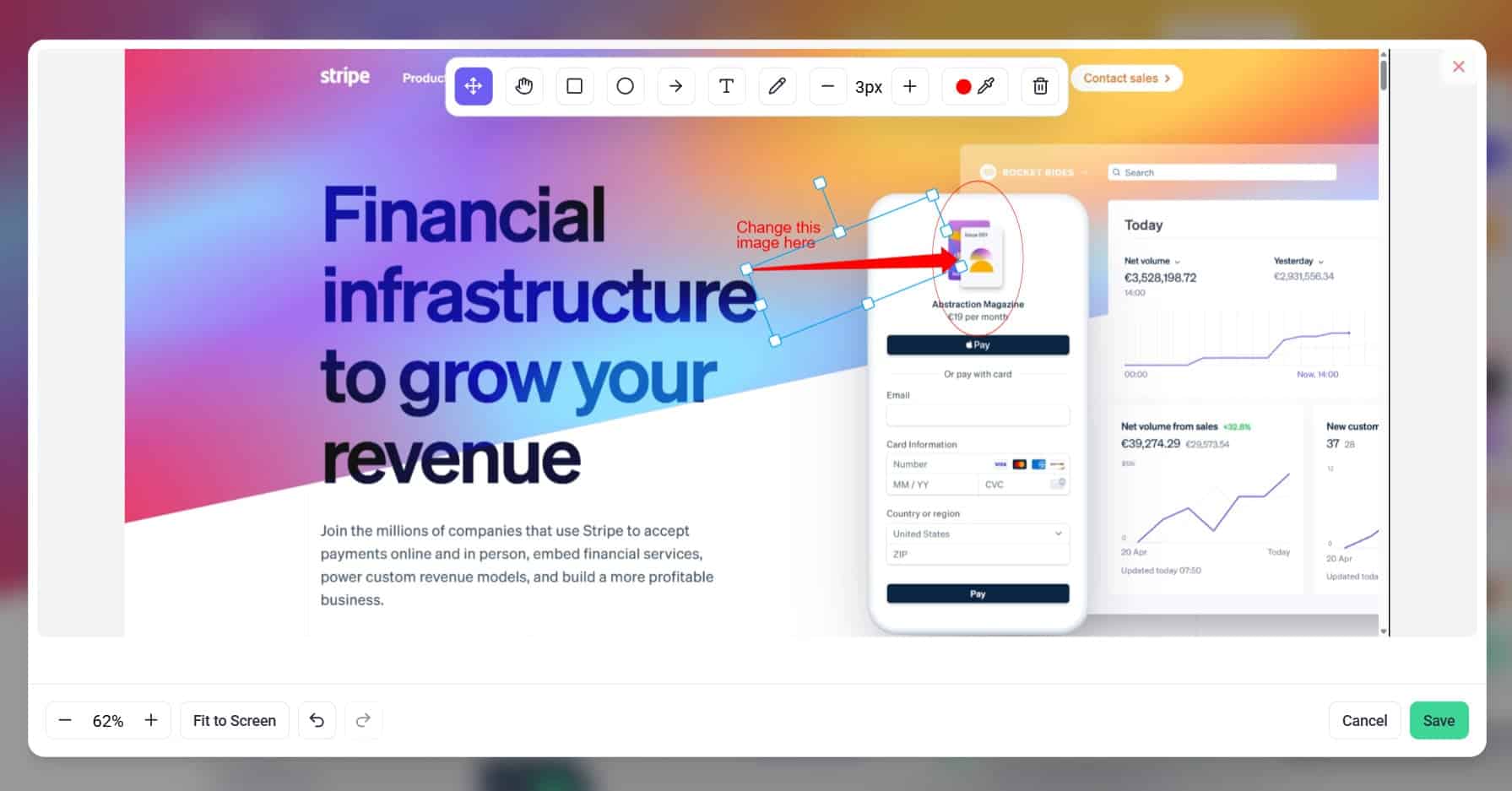Image resolution: width=1512 pixels, height=791 pixels.
Task: Undo the last annotation change
Action: point(317,720)
